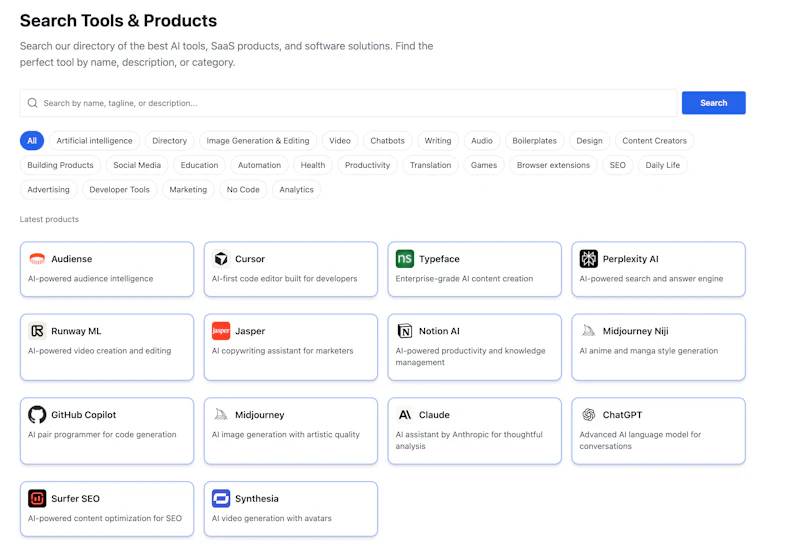Click the Typeface green logo icon

coord(405,259)
